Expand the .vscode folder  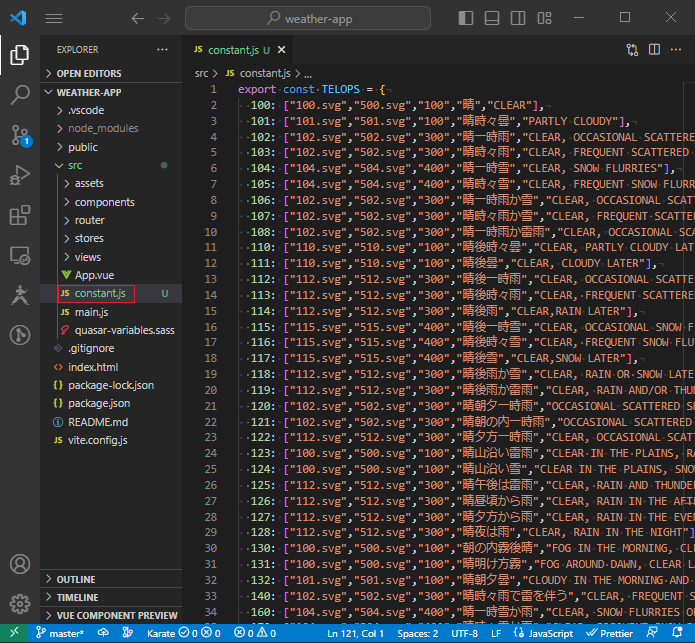[x=111, y=110]
